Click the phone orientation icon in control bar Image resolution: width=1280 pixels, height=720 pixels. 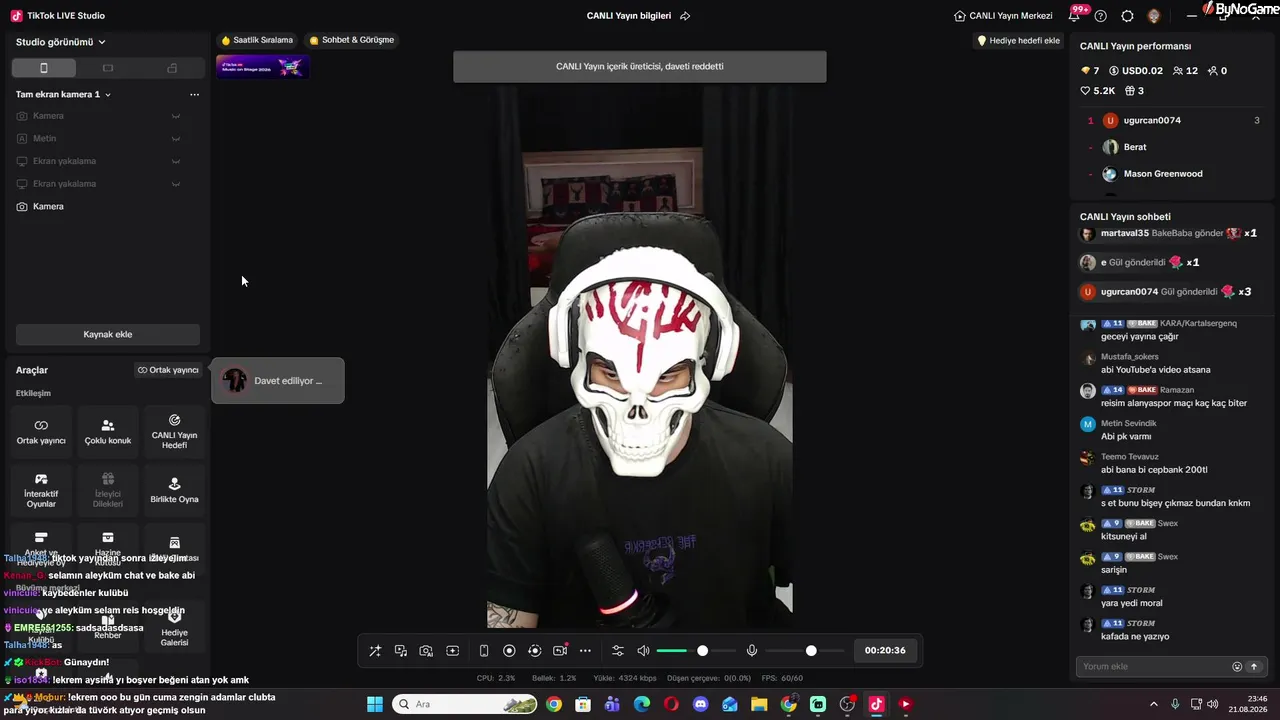click(484, 651)
